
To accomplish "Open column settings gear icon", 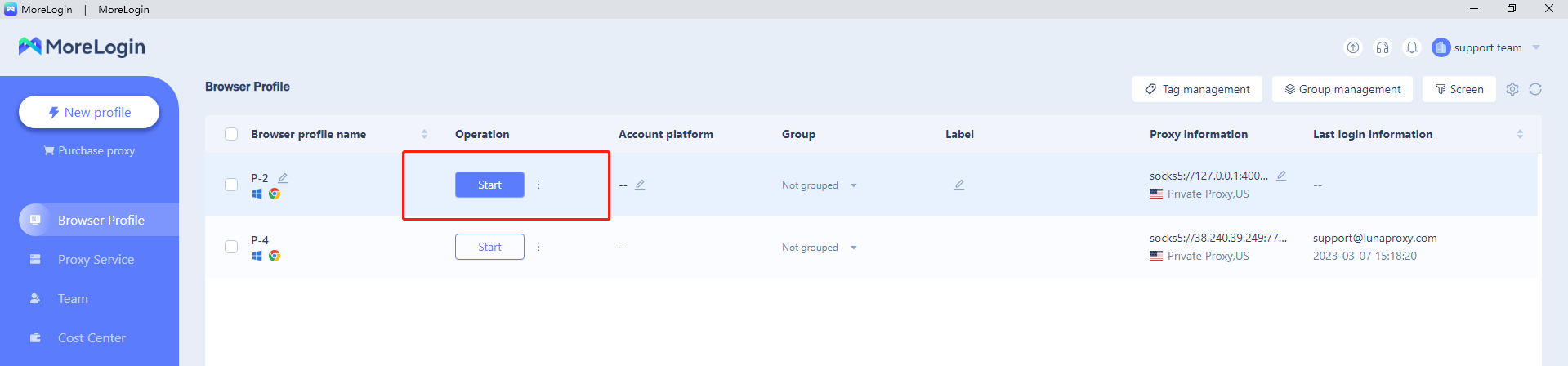I will click(x=1512, y=89).
